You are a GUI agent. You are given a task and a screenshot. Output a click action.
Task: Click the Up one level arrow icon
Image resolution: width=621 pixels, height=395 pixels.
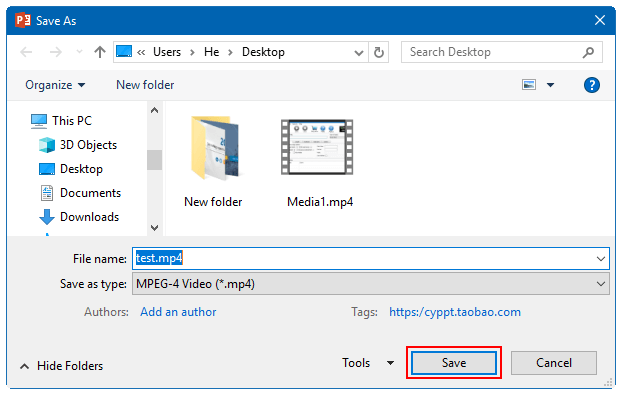(100, 52)
